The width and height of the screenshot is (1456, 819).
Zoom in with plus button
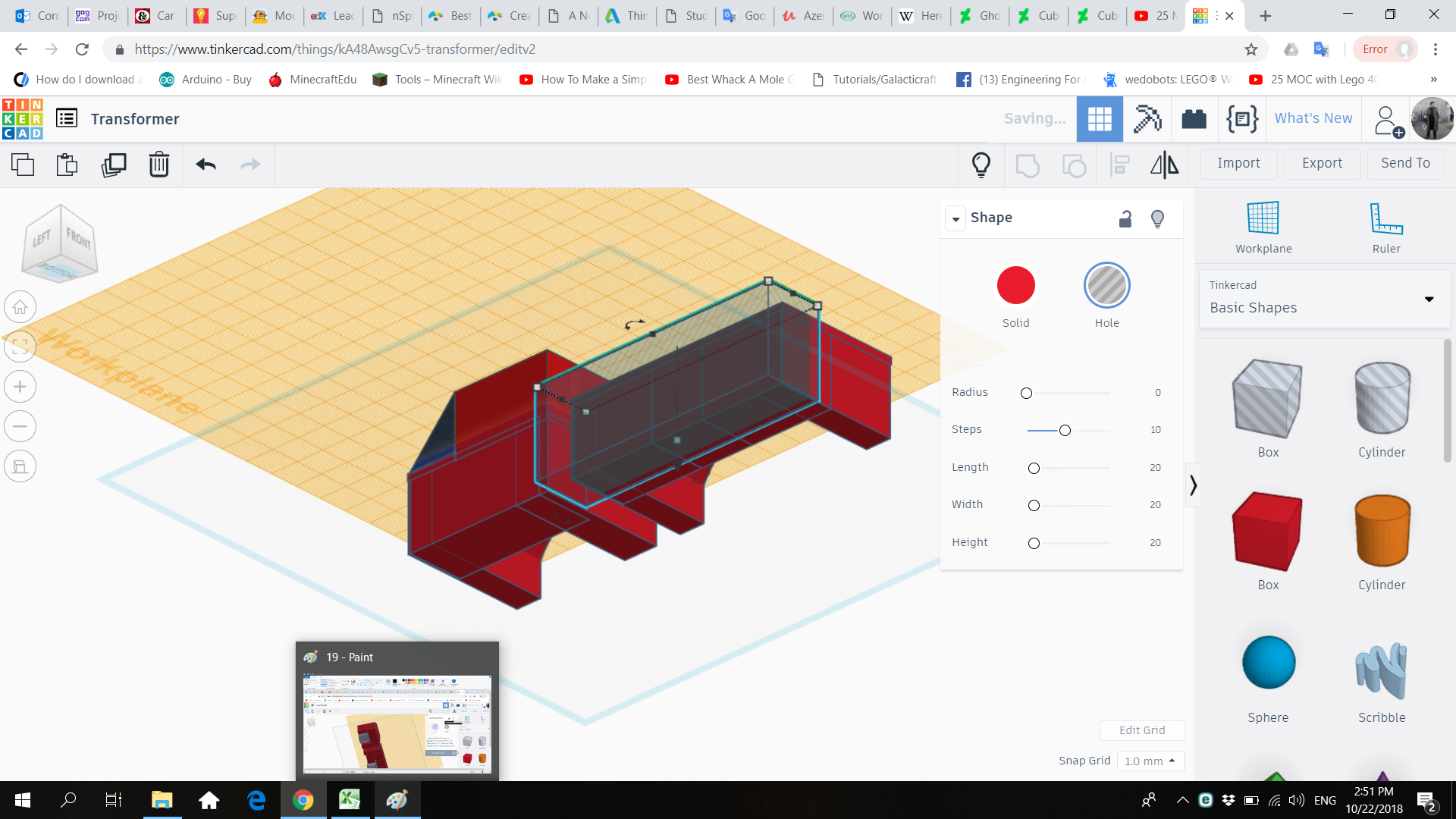pyautogui.click(x=20, y=387)
